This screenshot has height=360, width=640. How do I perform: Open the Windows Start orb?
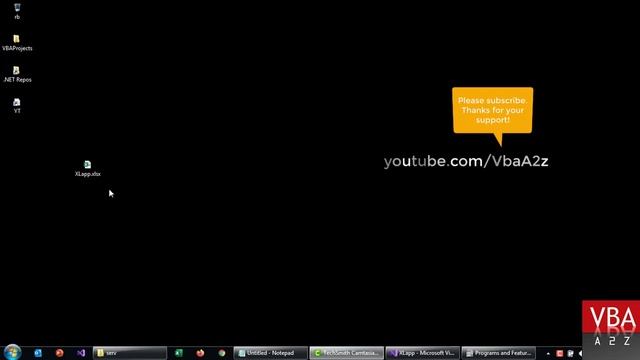[x=12, y=352]
